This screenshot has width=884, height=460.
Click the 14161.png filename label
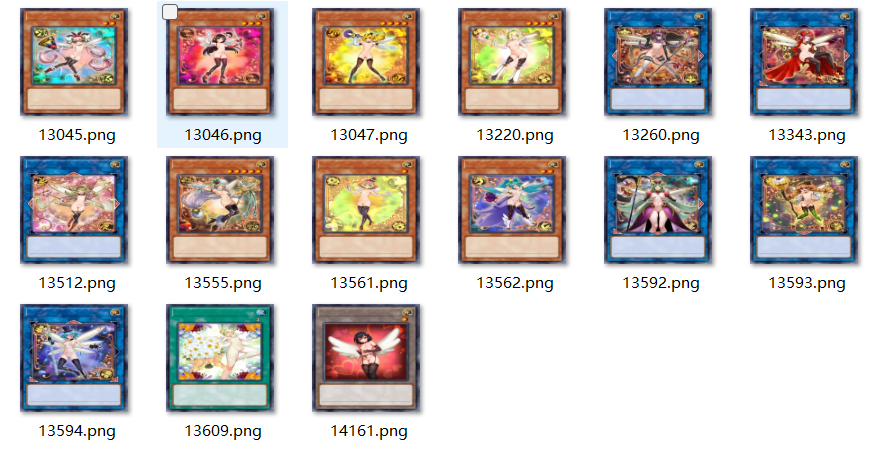click(369, 431)
